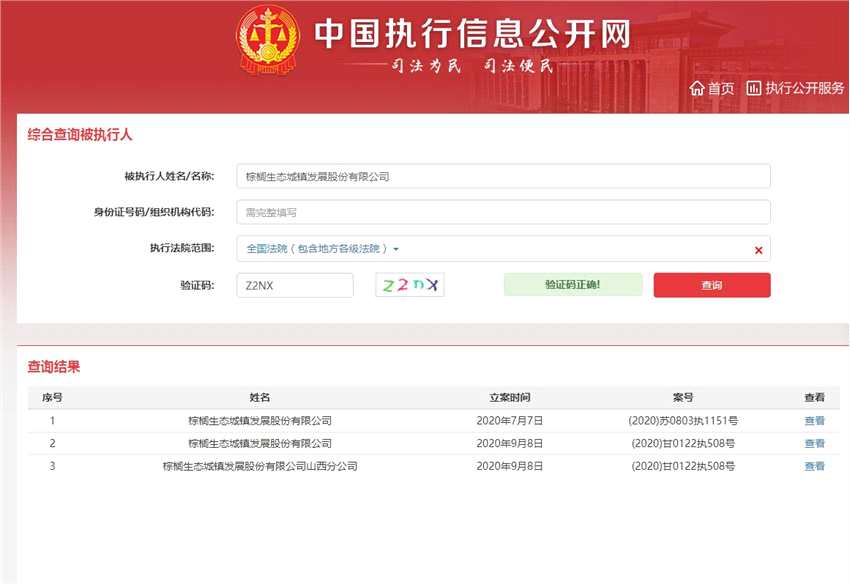Click the red 查询 button
The image size is (850, 584).
click(x=712, y=285)
